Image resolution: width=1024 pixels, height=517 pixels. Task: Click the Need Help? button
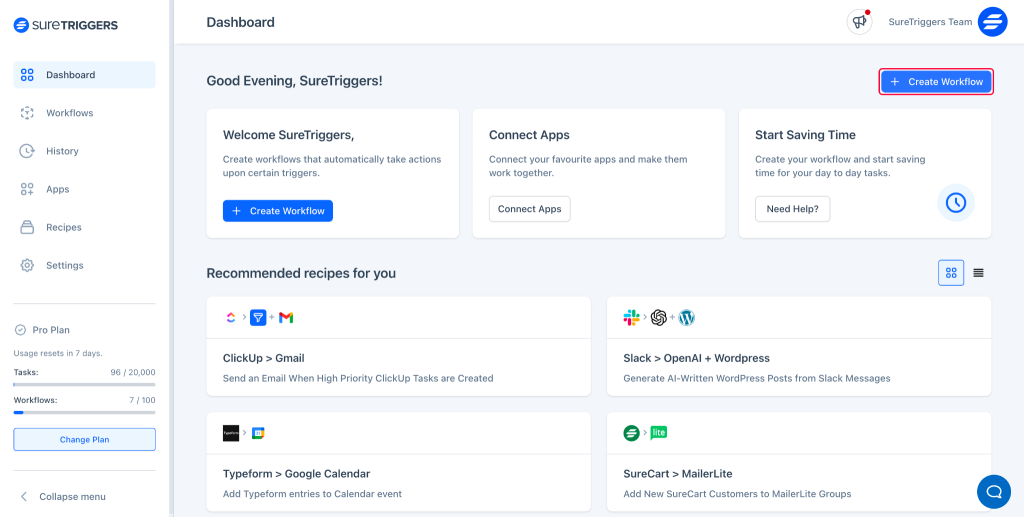click(x=792, y=209)
